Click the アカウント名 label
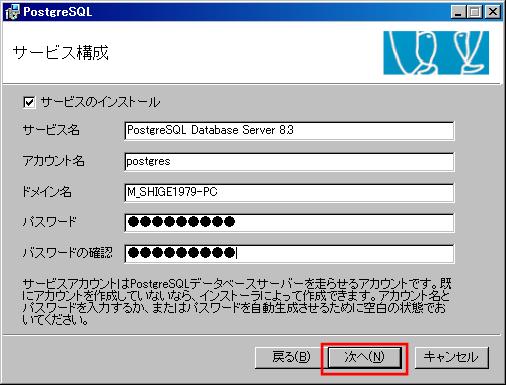Screen dimensions: 506x385 pyautogui.click(x=53, y=161)
